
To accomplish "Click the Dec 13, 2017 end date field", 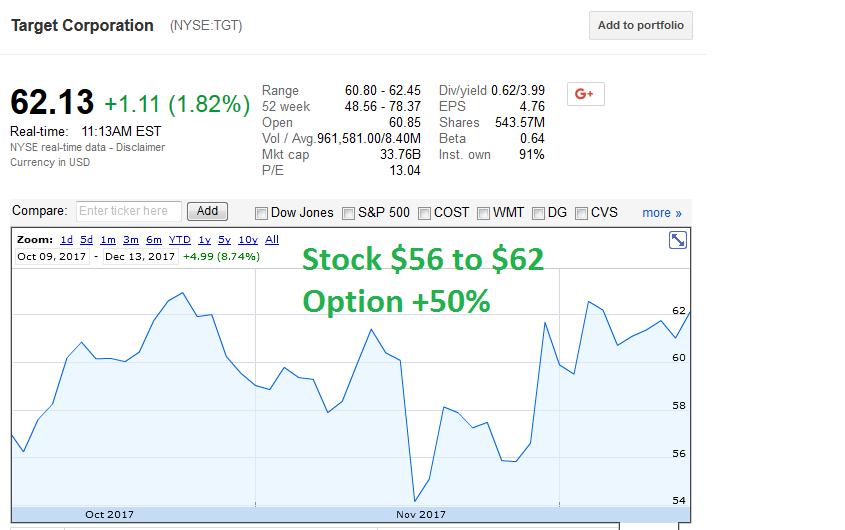I will pos(140,257).
